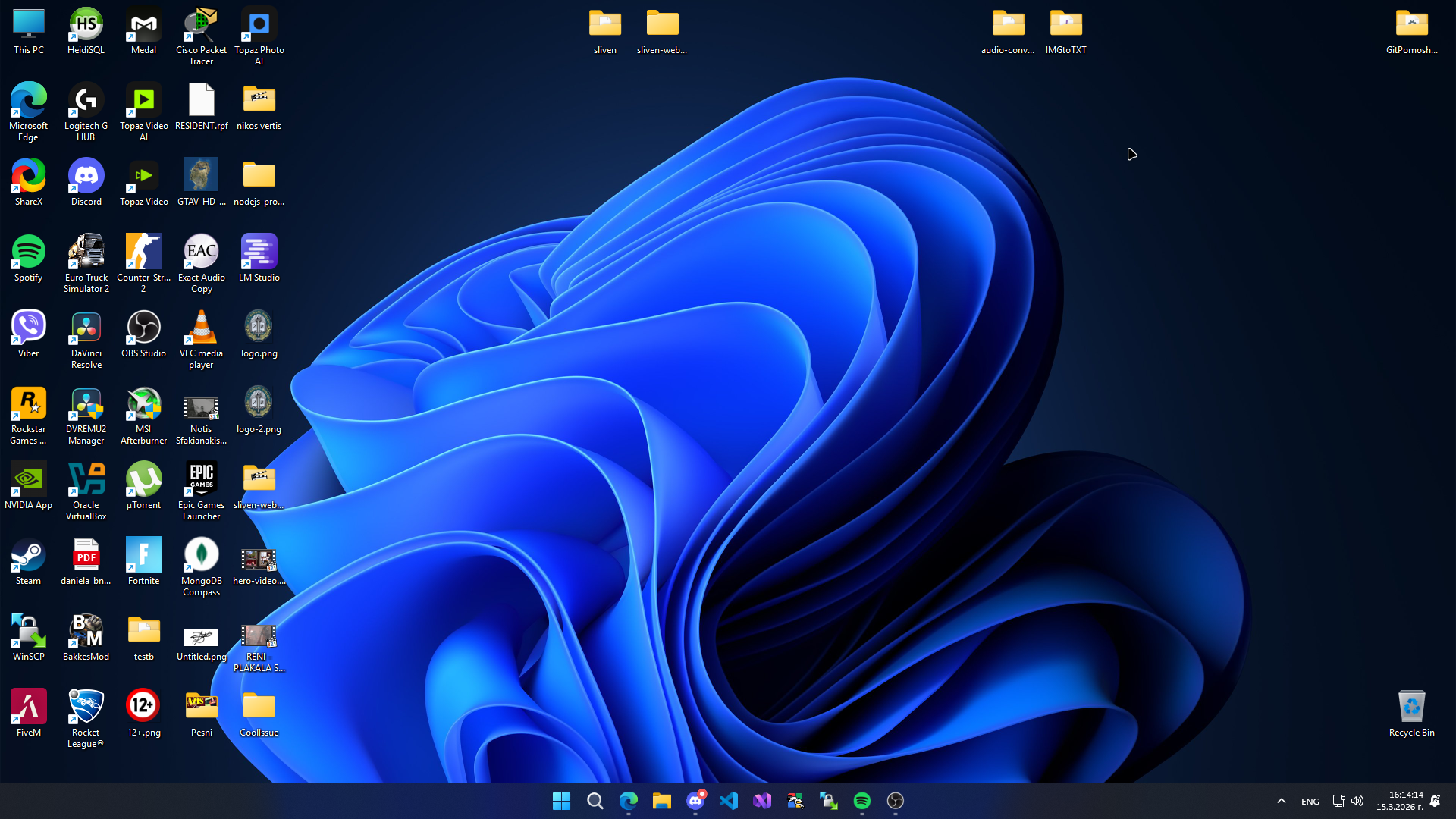This screenshot has width=1456, height=819.
Task: Show hidden system tray icons
Action: pyautogui.click(x=1282, y=801)
